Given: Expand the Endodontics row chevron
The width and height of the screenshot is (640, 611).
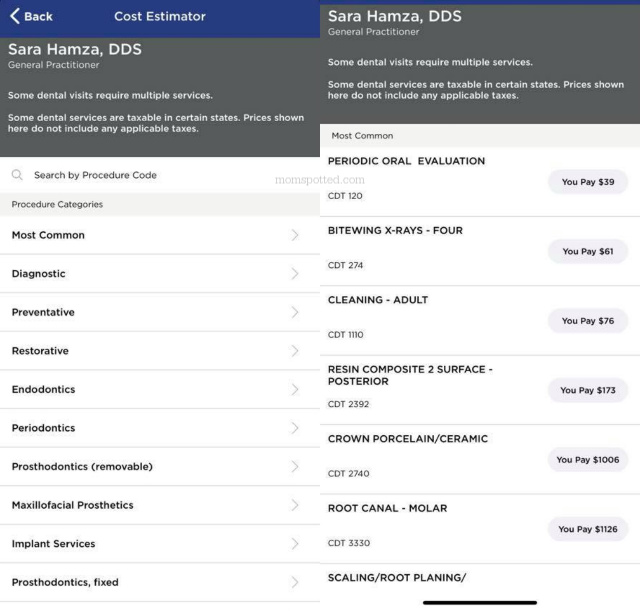Looking at the screenshot, I should pos(295,389).
